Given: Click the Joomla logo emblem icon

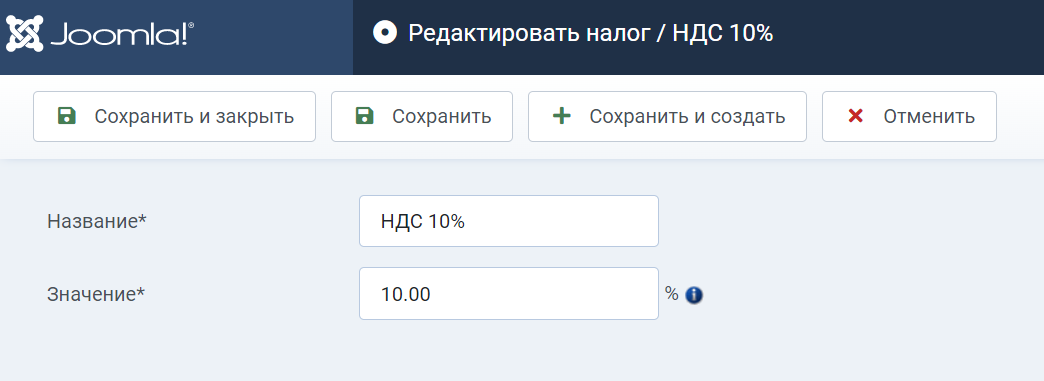Looking at the screenshot, I should [x=25, y=33].
